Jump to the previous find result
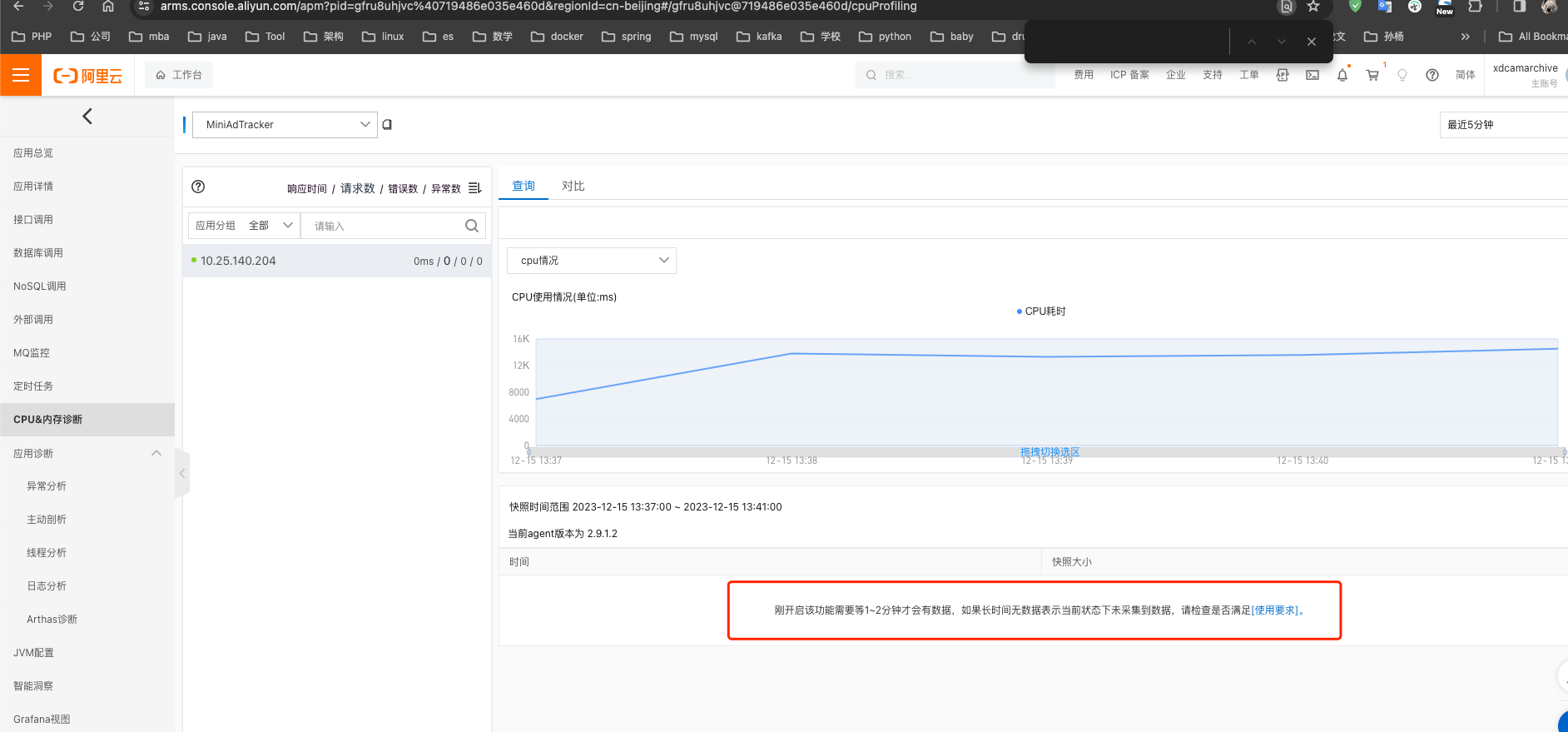The image size is (1568, 732). [x=1252, y=42]
